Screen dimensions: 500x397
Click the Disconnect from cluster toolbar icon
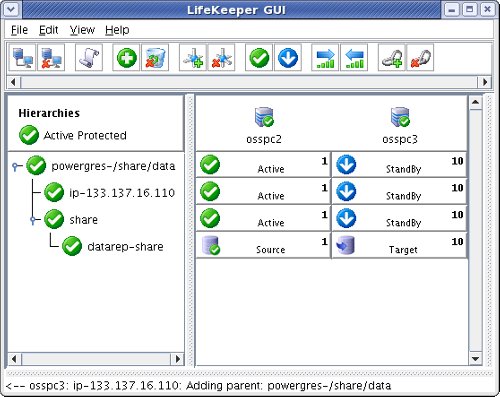[x=51, y=58]
